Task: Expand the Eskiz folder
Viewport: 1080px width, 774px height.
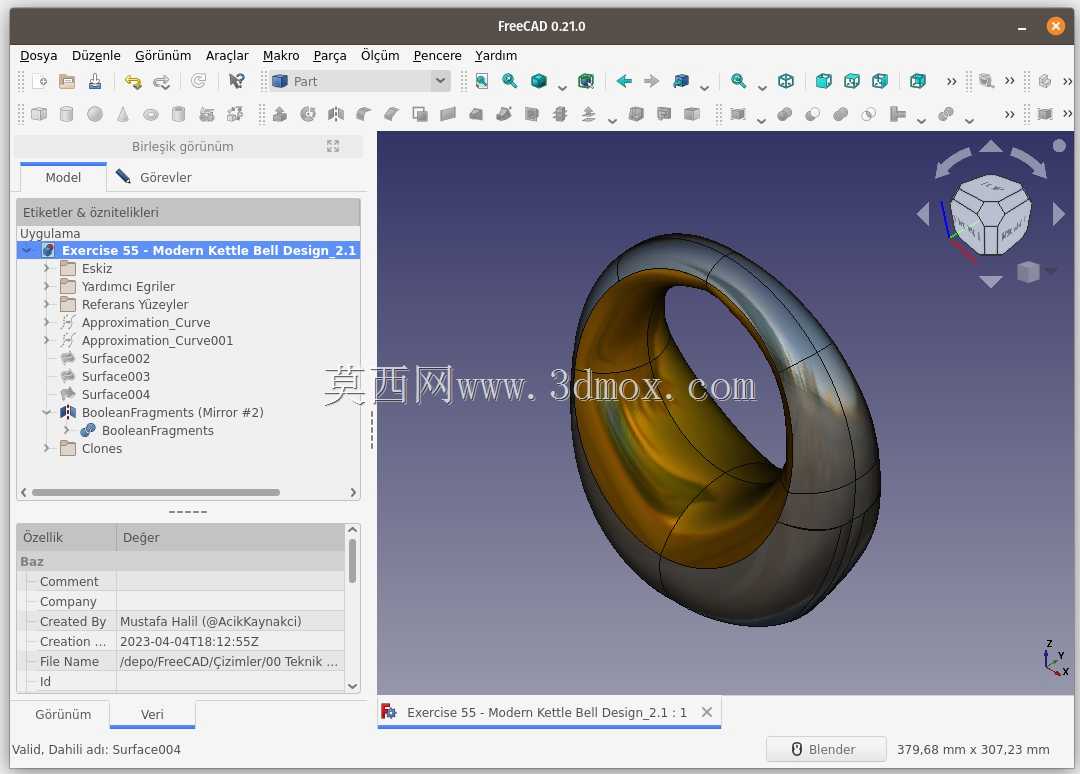Action: pos(47,268)
